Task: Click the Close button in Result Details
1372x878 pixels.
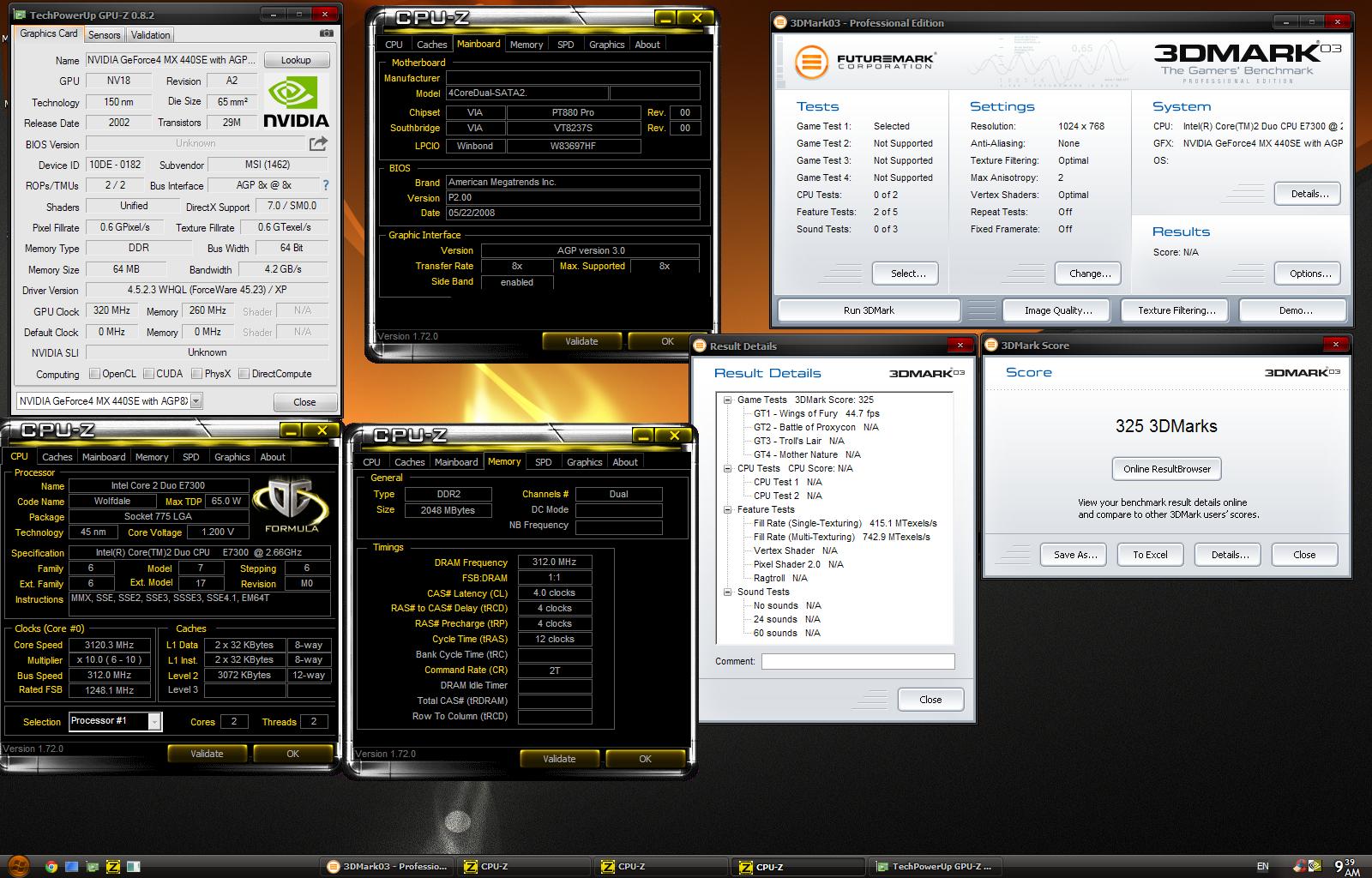Action: coord(930,700)
